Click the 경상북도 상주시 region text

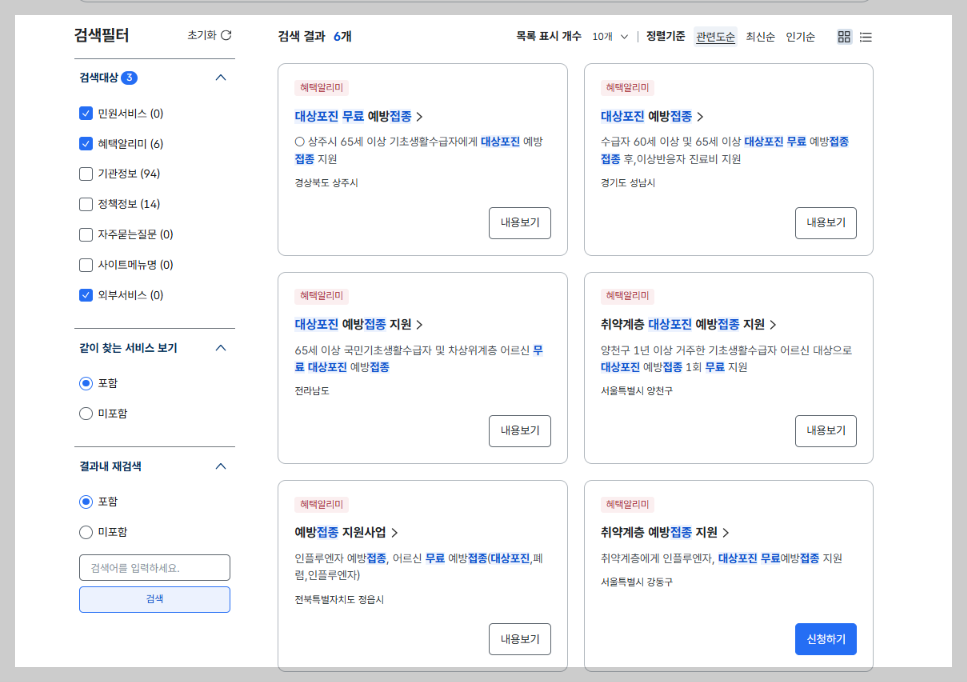[326, 183]
